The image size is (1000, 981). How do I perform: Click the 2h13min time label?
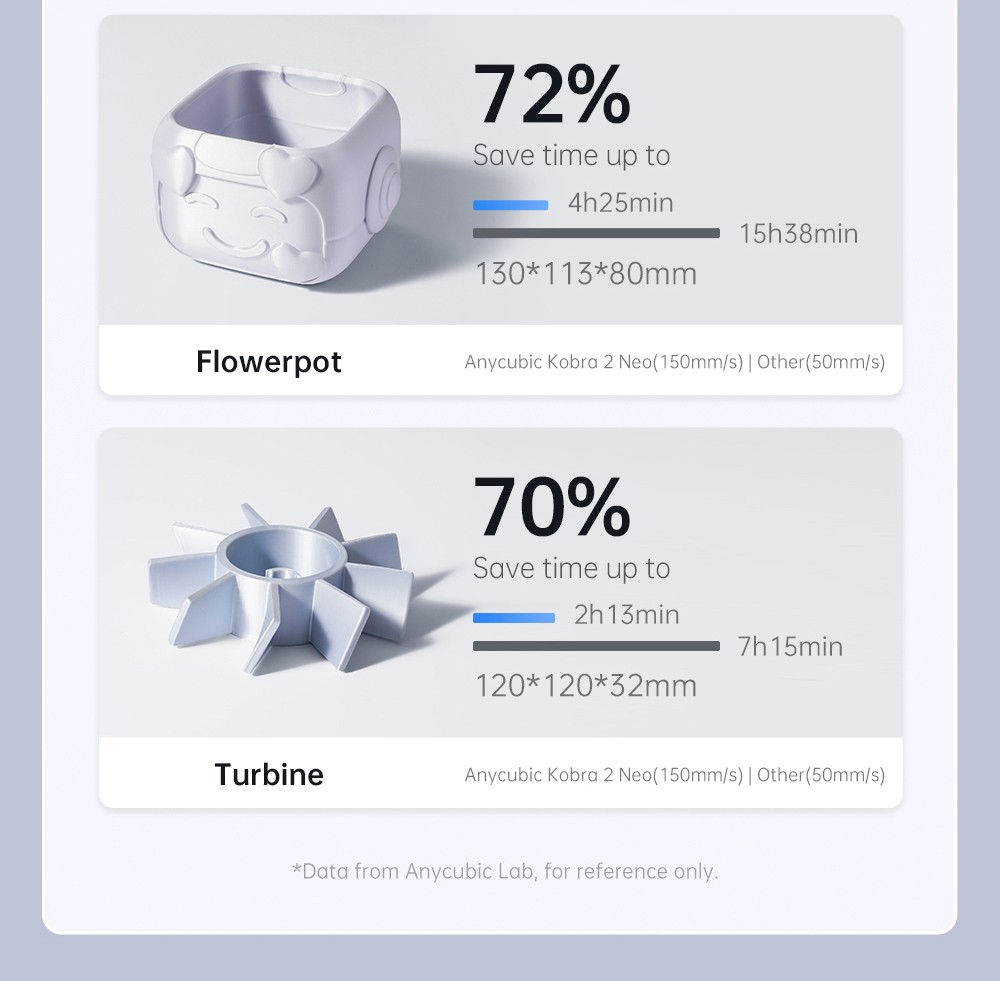(x=626, y=615)
